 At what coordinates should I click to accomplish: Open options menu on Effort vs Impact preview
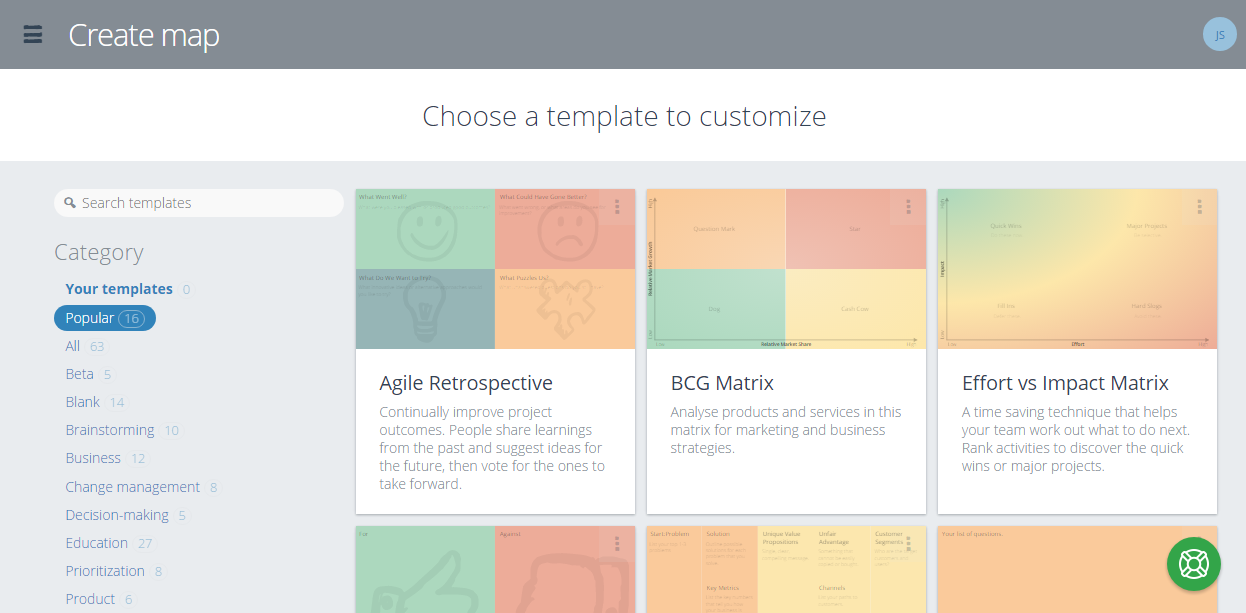pyautogui.click(x=1198, y=209)
